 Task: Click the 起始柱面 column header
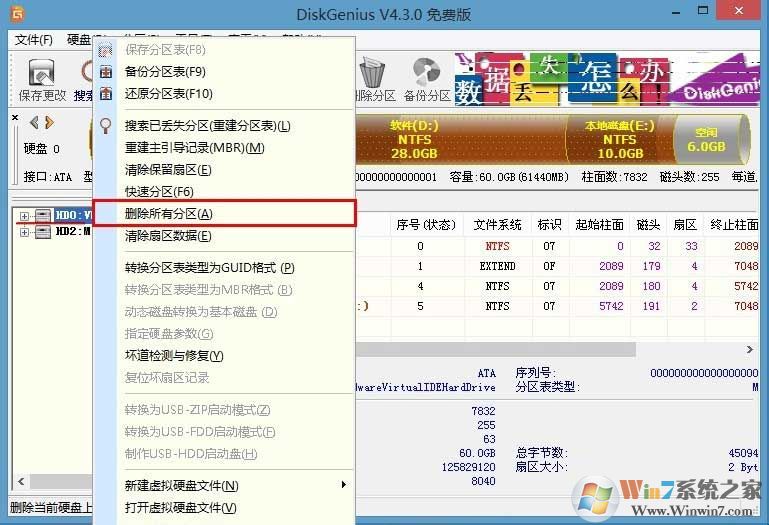click(599, 225)
